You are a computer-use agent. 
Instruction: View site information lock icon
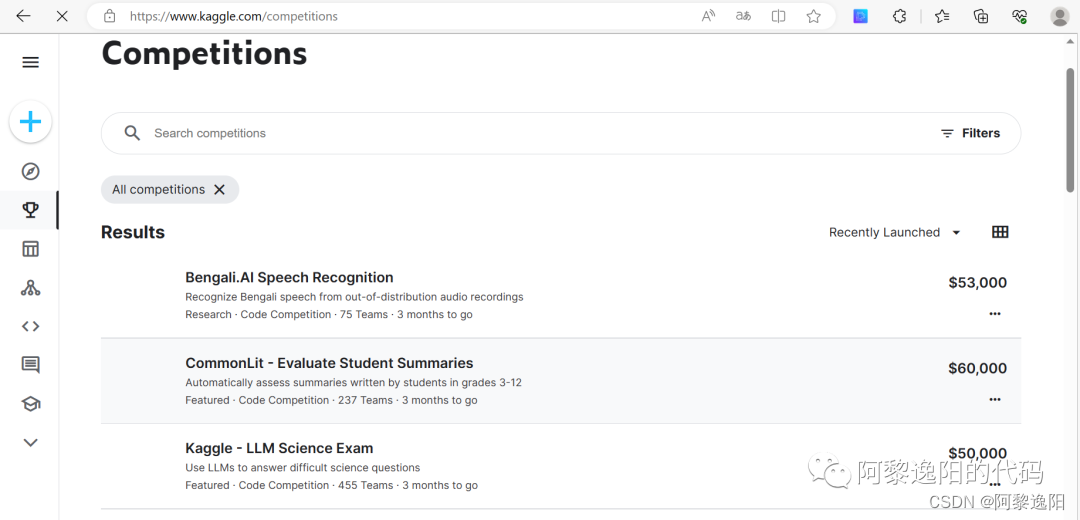coord(110,16)
